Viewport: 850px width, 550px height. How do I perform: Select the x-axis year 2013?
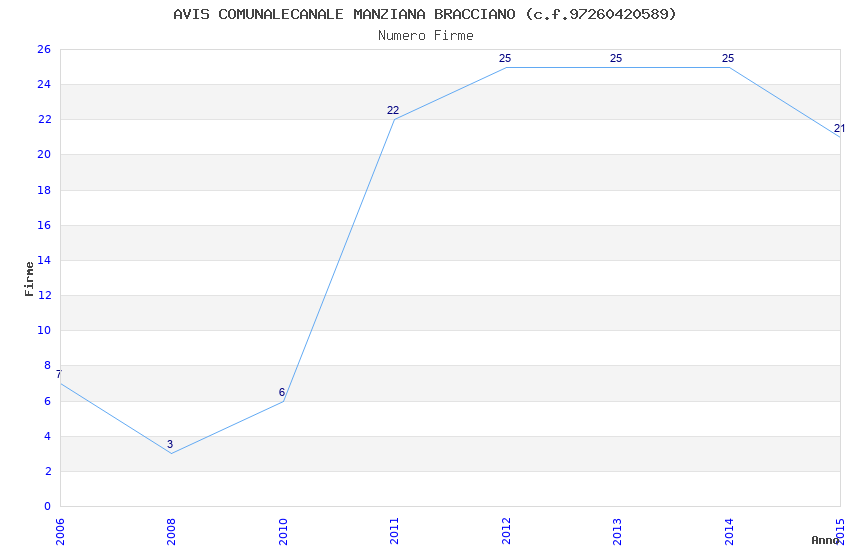617,532
